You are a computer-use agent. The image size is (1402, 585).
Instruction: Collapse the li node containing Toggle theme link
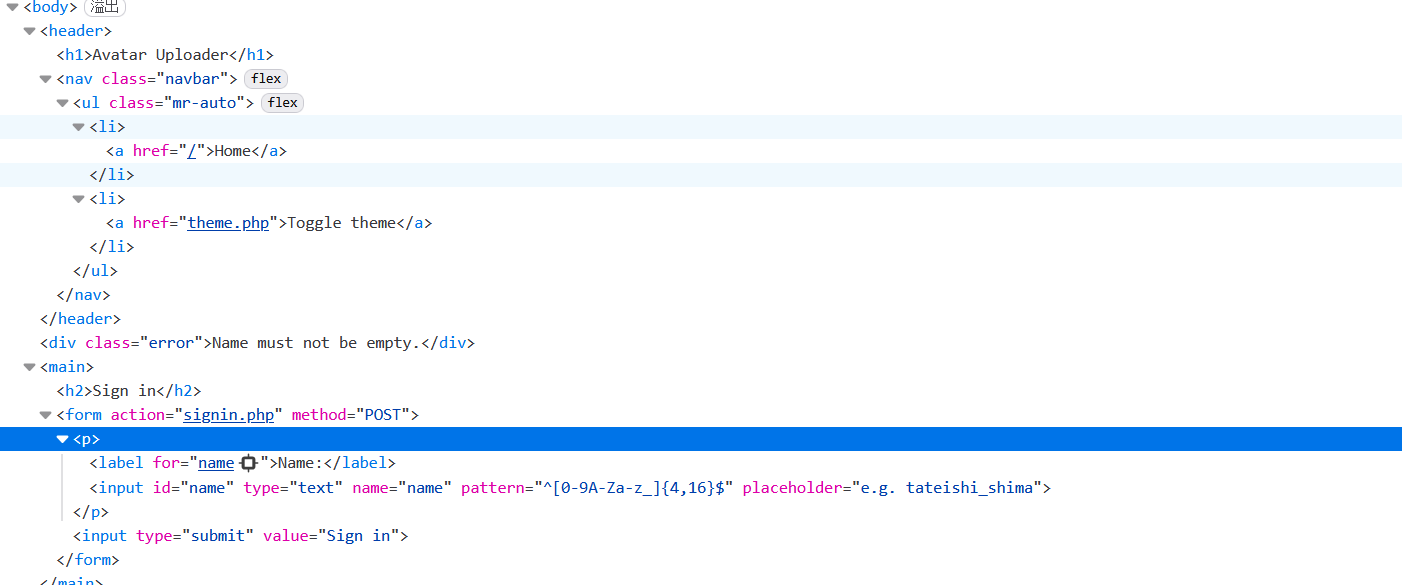pyautogui.click(x=78, y=198)
